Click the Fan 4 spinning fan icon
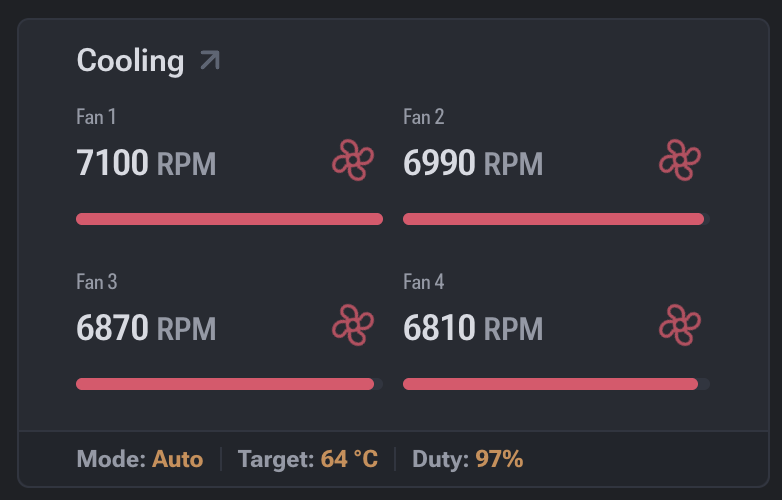The width and height of the screenshot is (782, 500). 680,325
